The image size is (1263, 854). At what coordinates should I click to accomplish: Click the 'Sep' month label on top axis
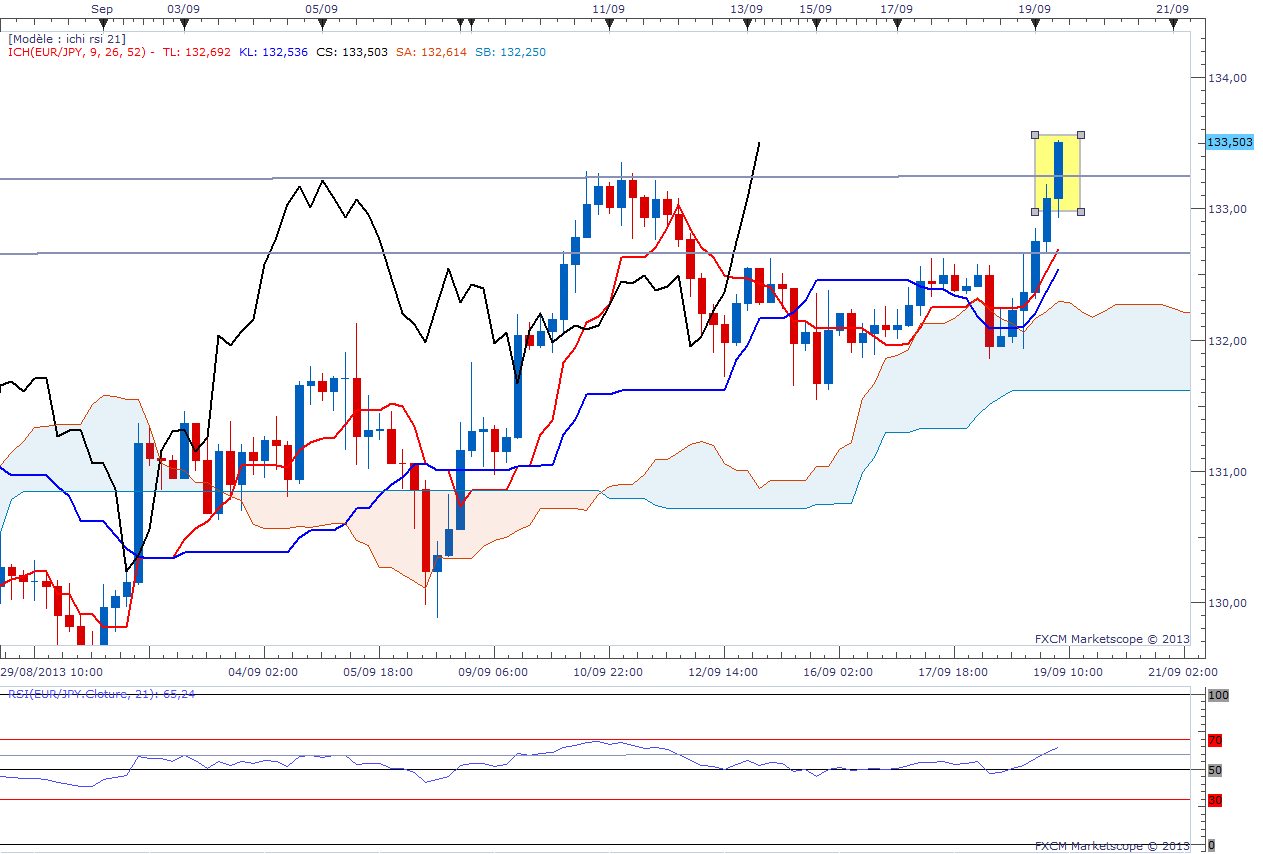click(x=102, y=8)
